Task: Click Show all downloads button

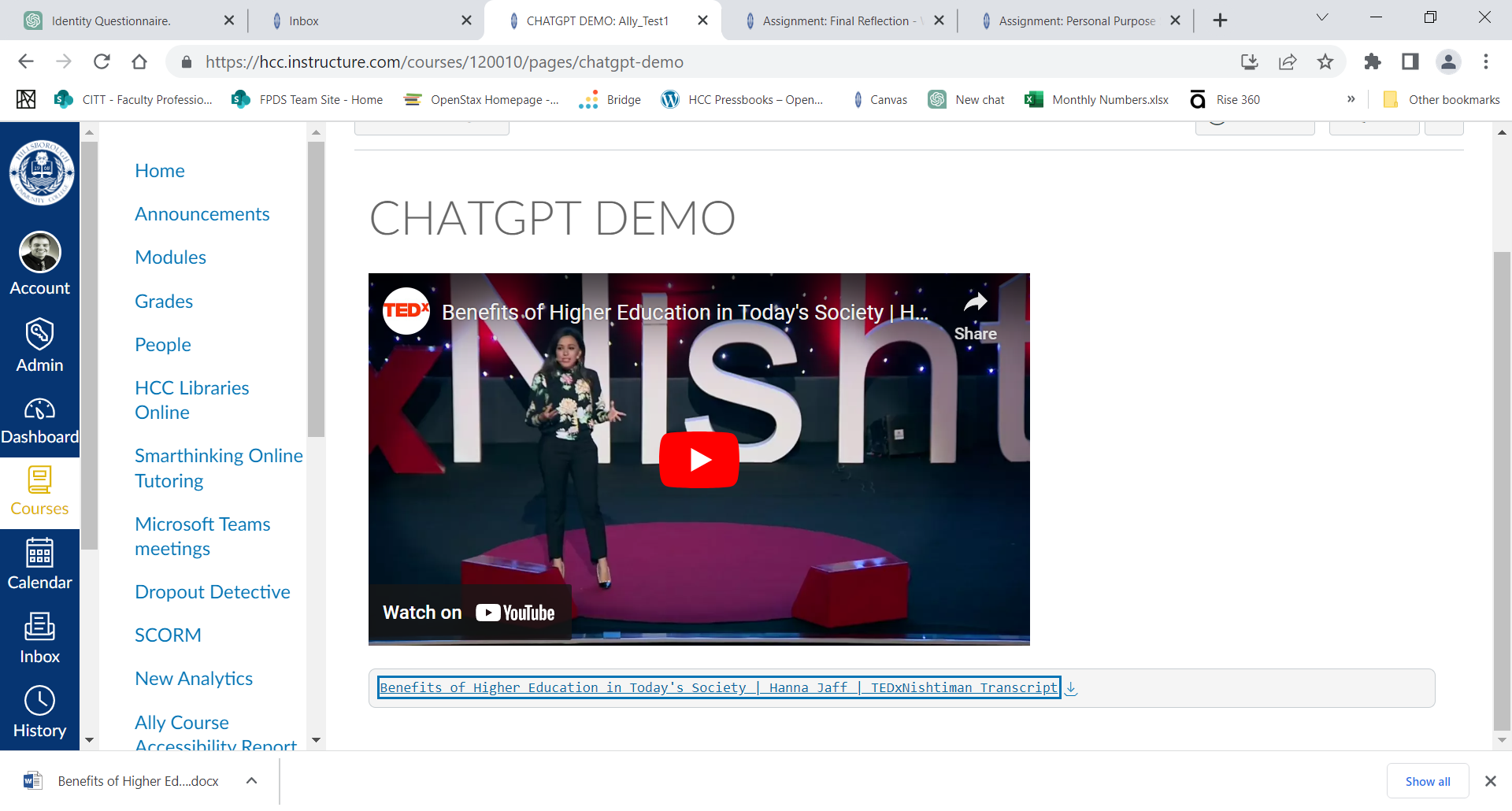Action: (1427, 781)
